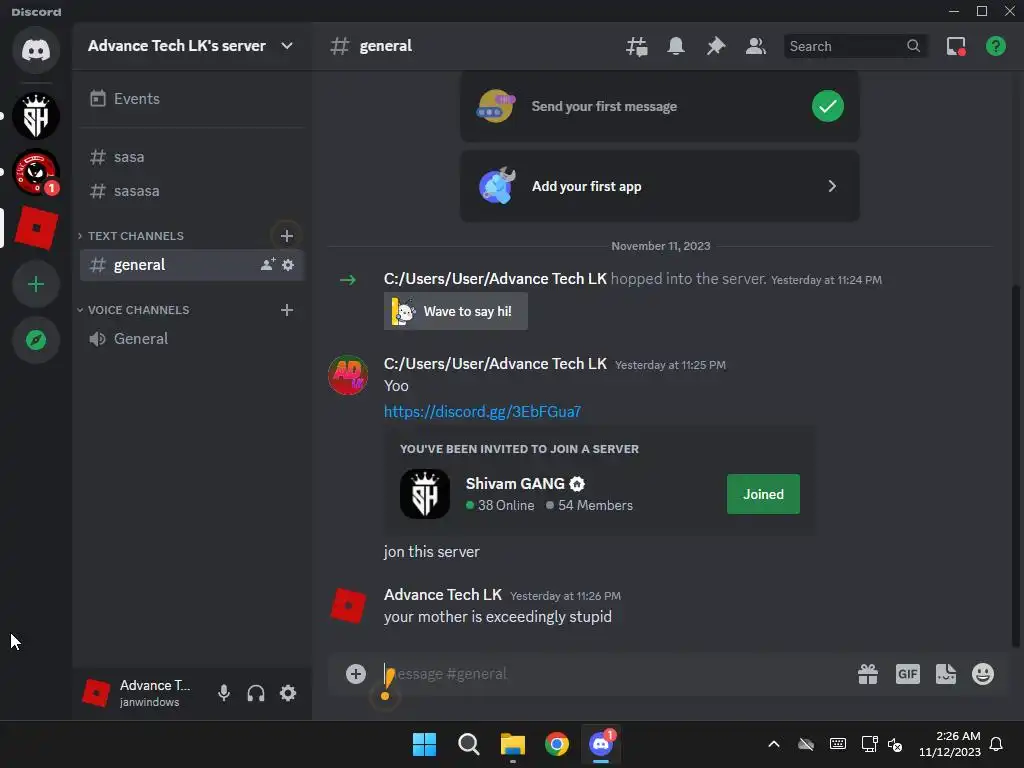Create channel plus in TEXT CHANNELS
1024x768 pixels.
[287, 236]
